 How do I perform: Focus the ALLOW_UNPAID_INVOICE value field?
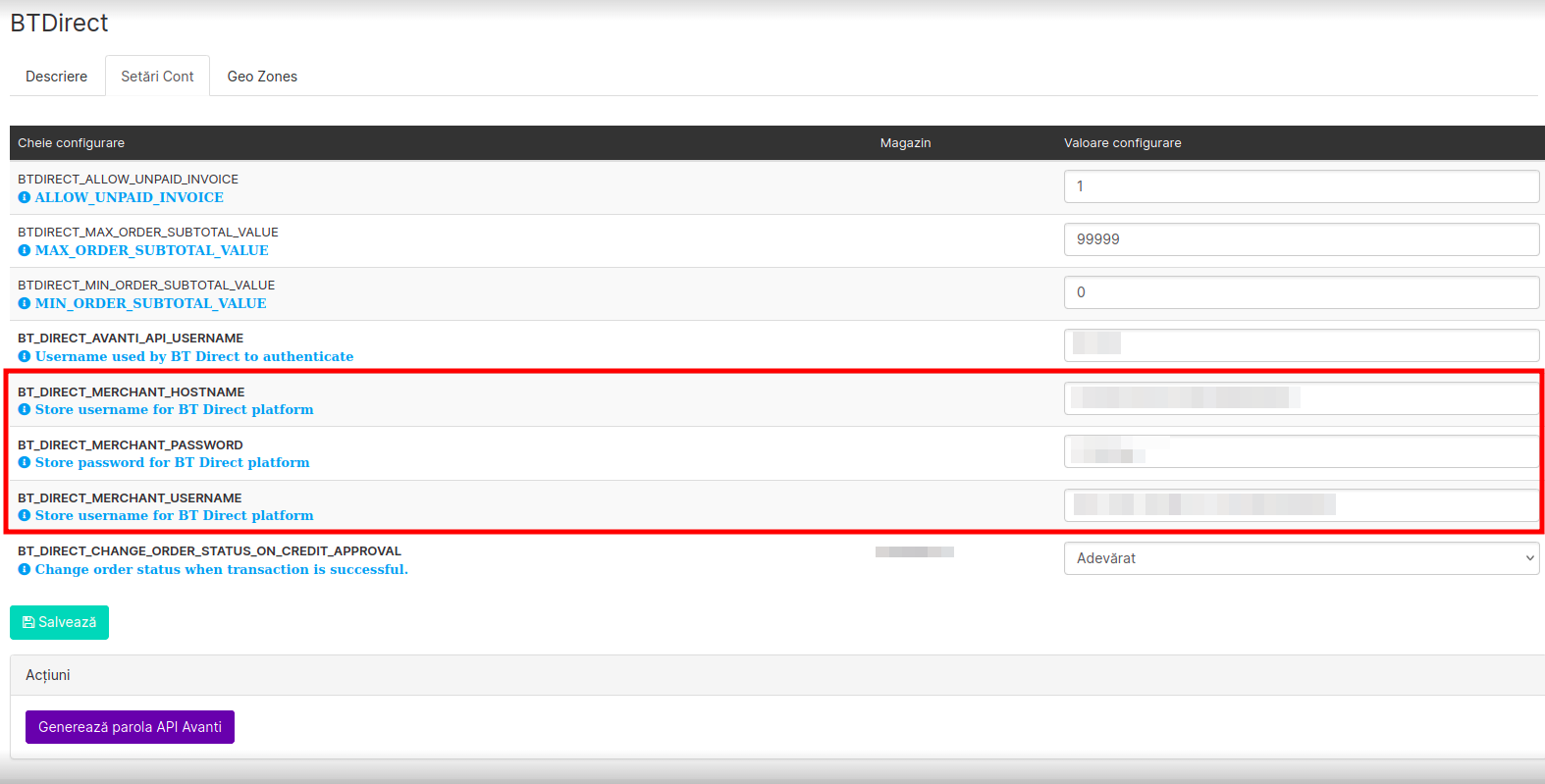click(1302, 186)
